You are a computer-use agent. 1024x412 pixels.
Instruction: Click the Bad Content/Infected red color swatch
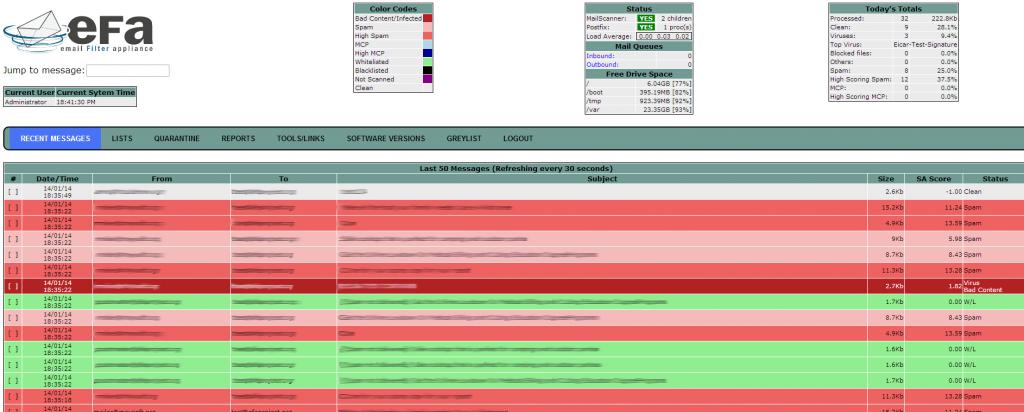coord(427,18)
